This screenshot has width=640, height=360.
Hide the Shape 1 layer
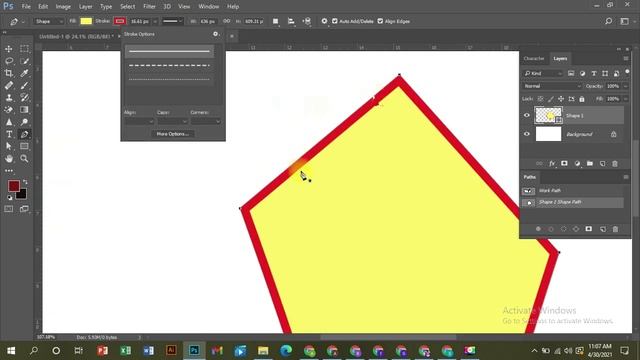(527, 116)
